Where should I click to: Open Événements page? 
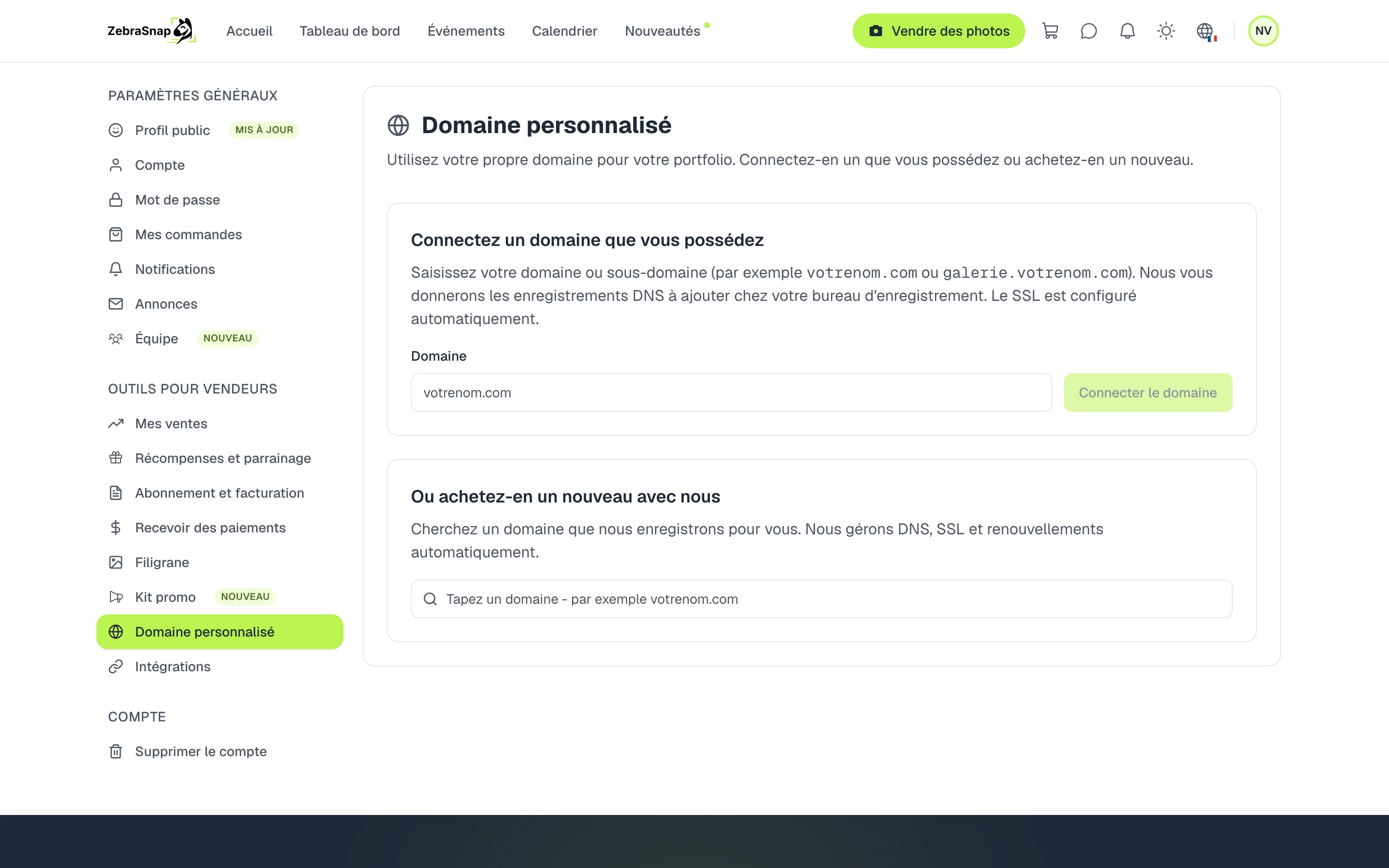pos(465,31)
